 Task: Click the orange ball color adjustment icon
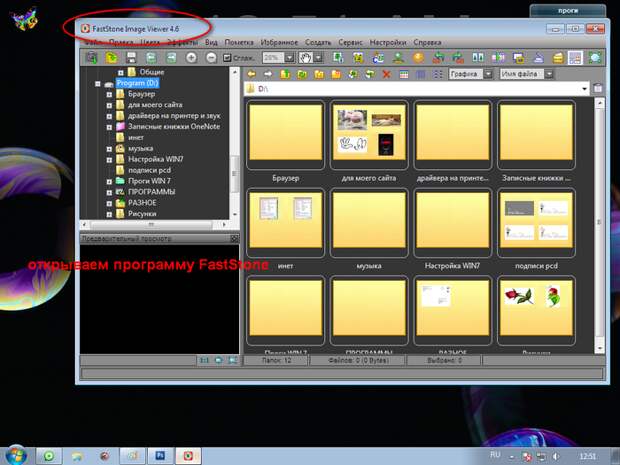click(418, 58)
